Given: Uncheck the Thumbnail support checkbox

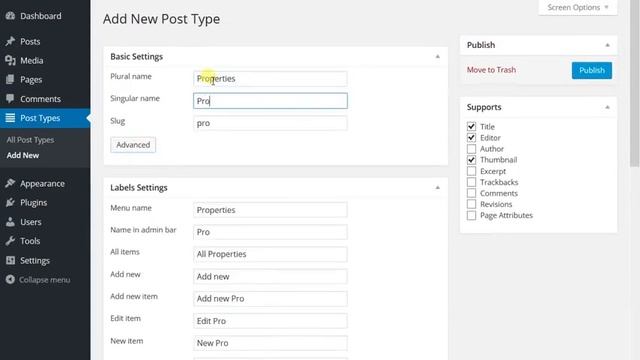Looking at the screenshot, I should (x=471, y=160).
